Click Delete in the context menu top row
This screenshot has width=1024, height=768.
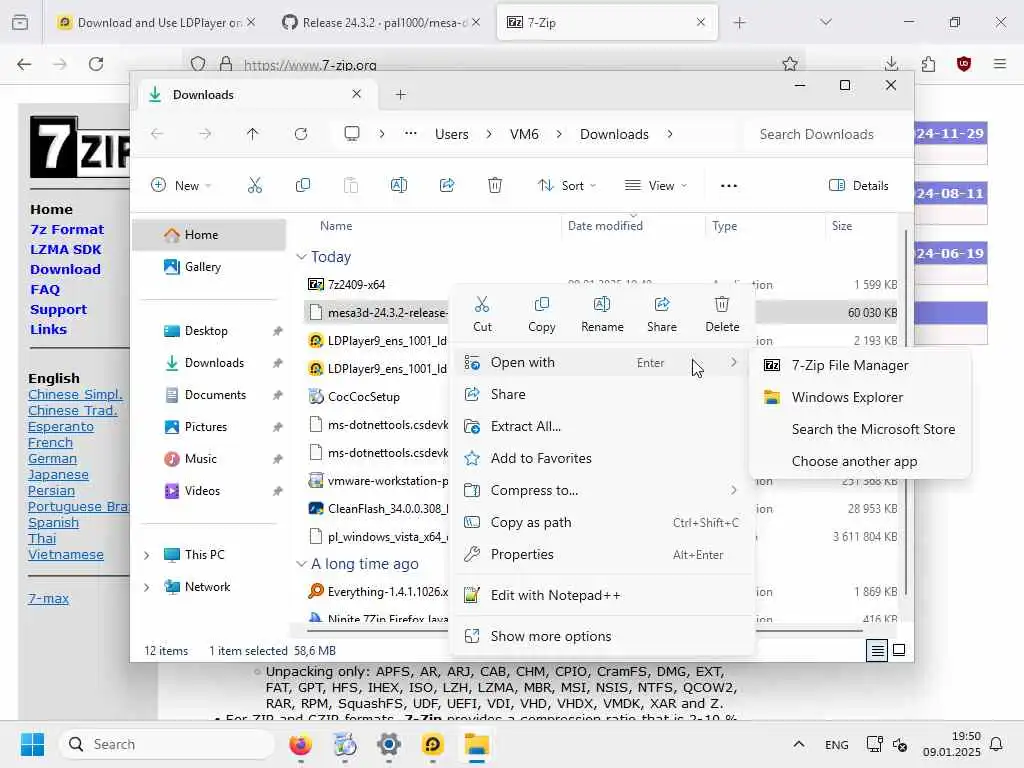(722, 314)
